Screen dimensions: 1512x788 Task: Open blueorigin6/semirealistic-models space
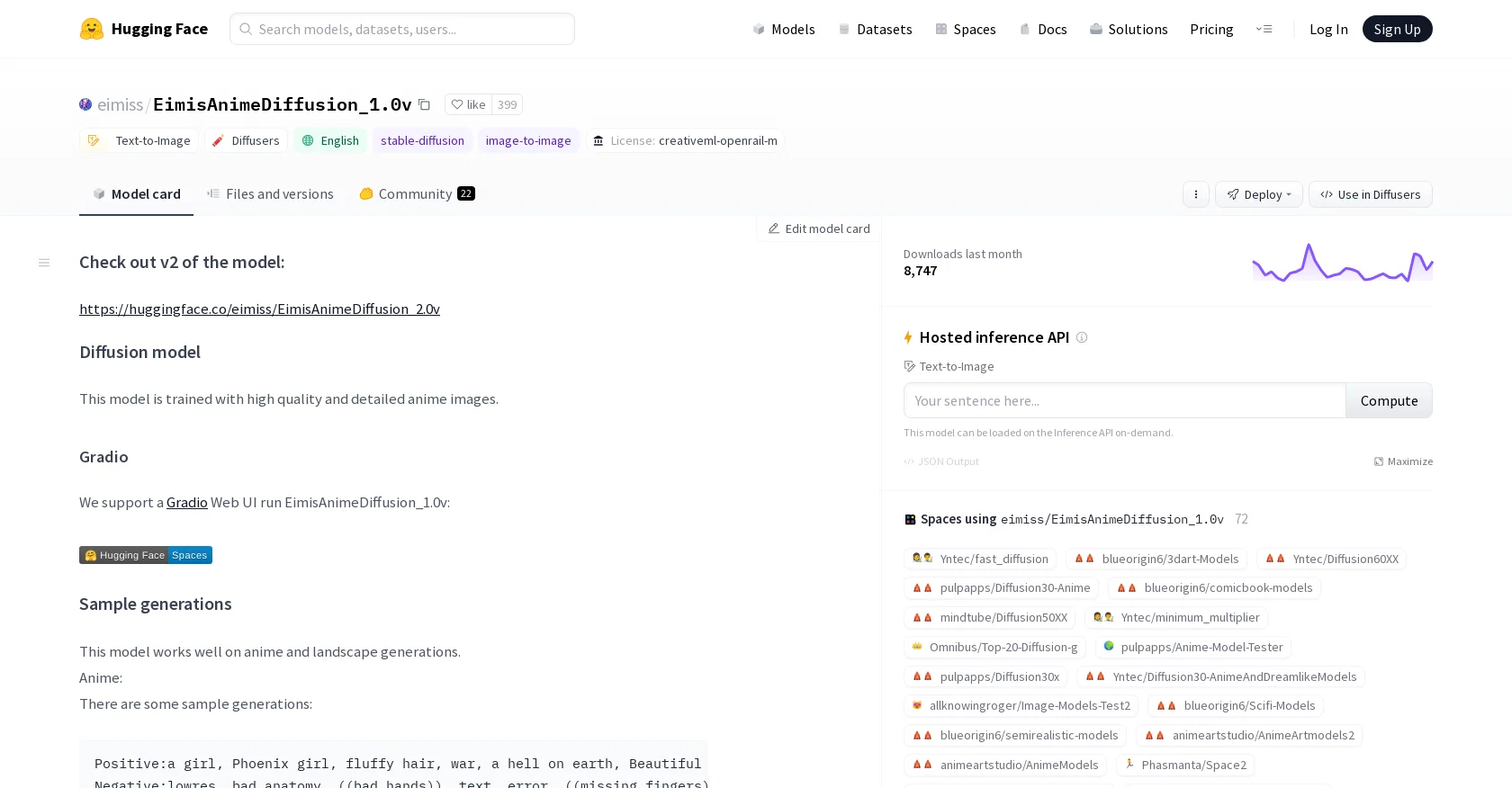(1015, 735)
